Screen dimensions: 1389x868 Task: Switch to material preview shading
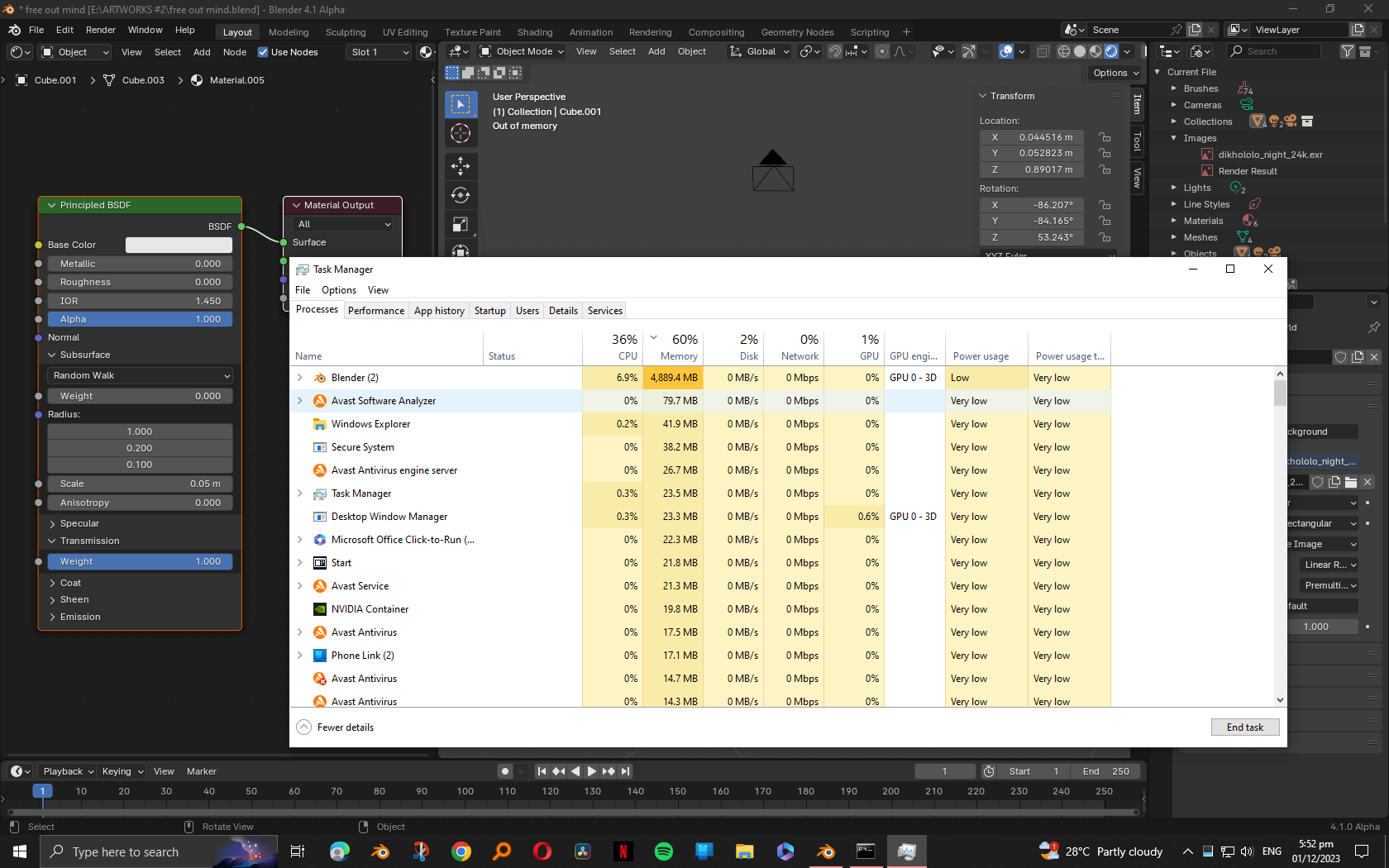point(1095,51)
